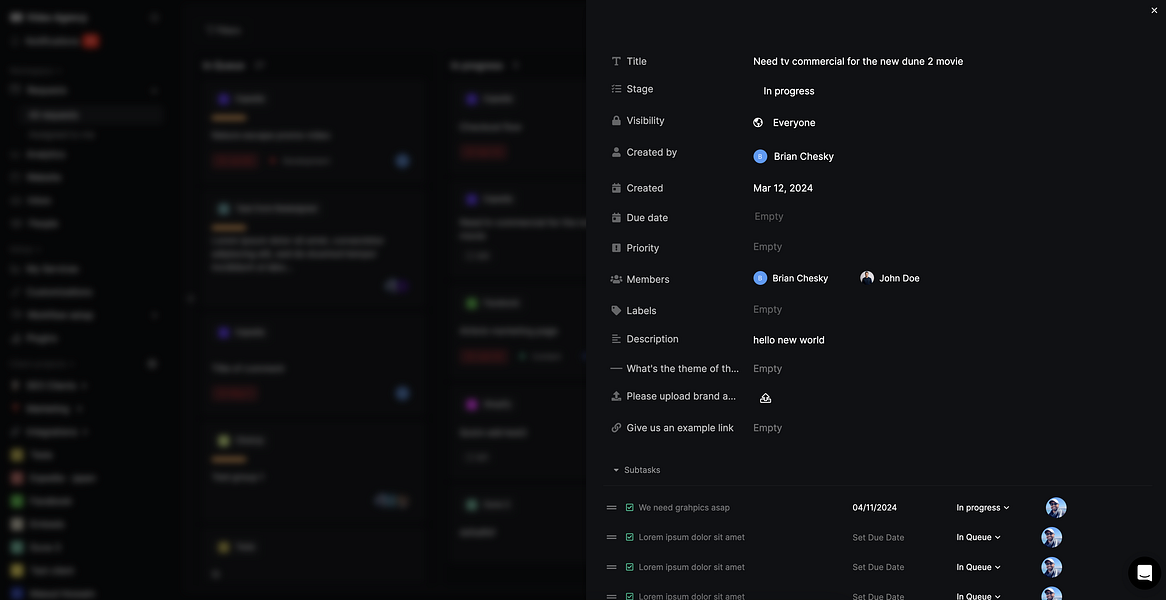Click the globe icon beside Everyone
Image resolution: width=1166 pixels, height=600 pixels.
coord(758,123)
